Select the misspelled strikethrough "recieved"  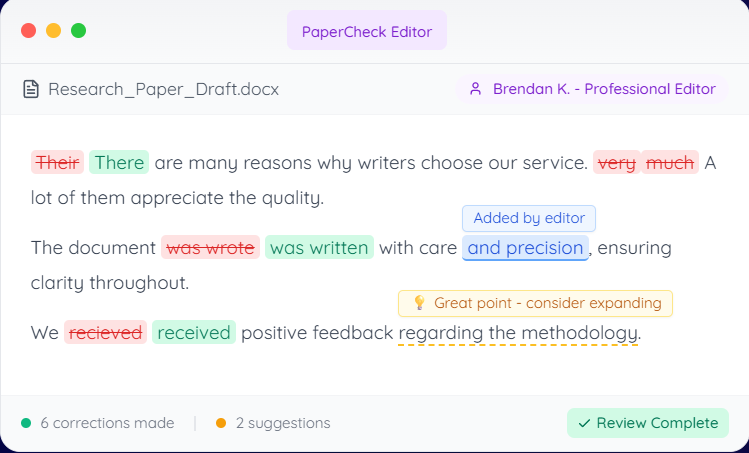(x=106, y=332)
